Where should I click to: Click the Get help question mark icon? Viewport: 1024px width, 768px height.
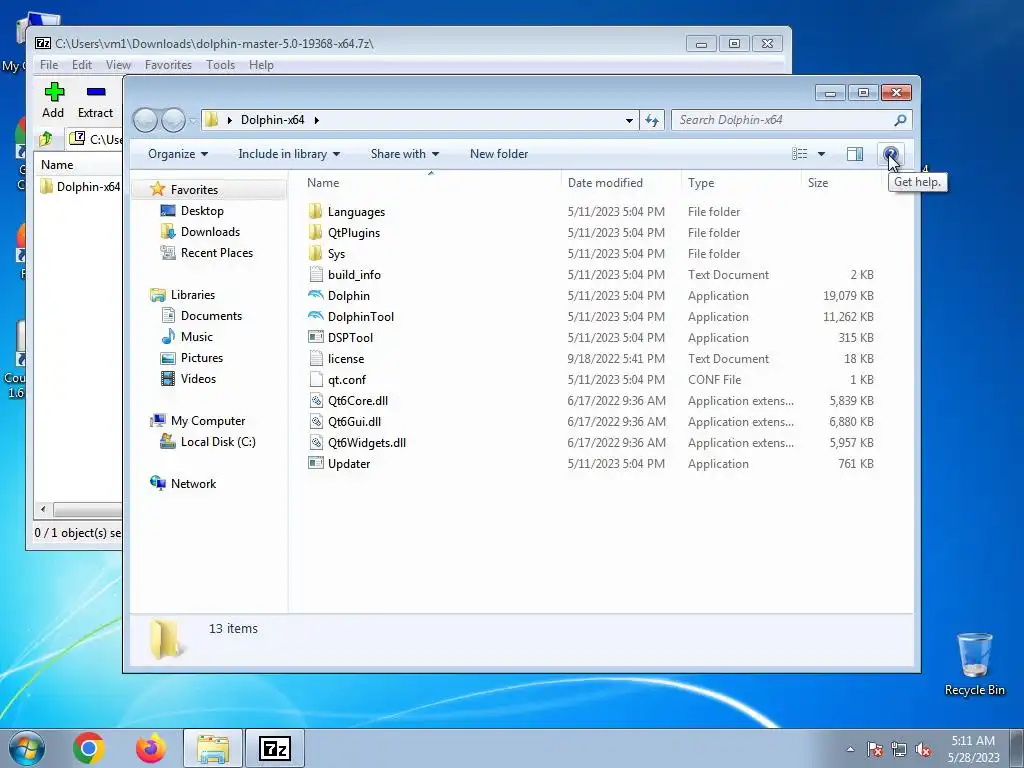(890, 154)
